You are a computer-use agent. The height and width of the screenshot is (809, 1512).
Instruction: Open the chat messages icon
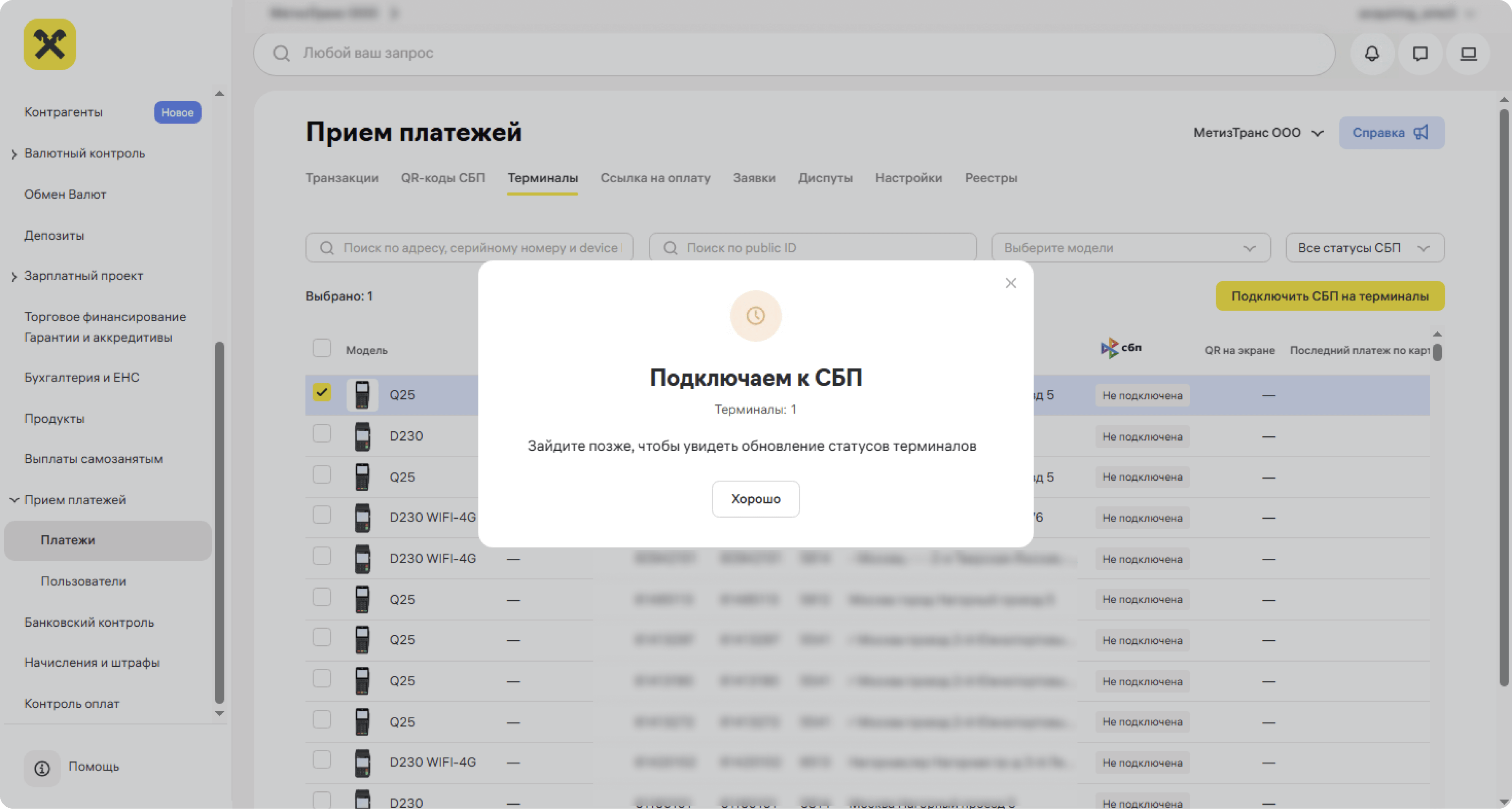1420,54
